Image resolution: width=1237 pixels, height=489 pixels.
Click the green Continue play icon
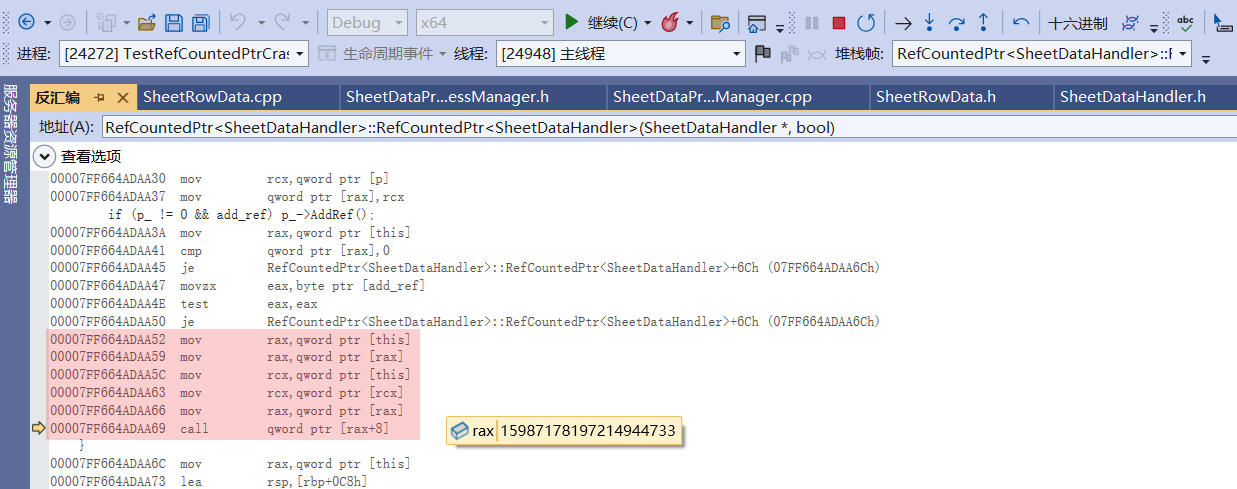point(571,21)
